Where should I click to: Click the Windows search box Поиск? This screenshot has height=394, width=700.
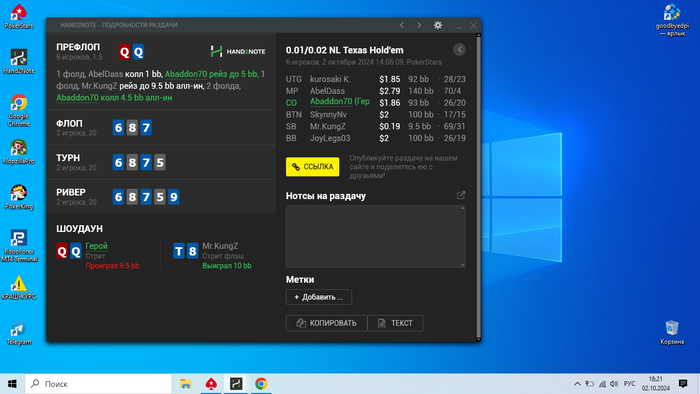[x=98, y=384]
